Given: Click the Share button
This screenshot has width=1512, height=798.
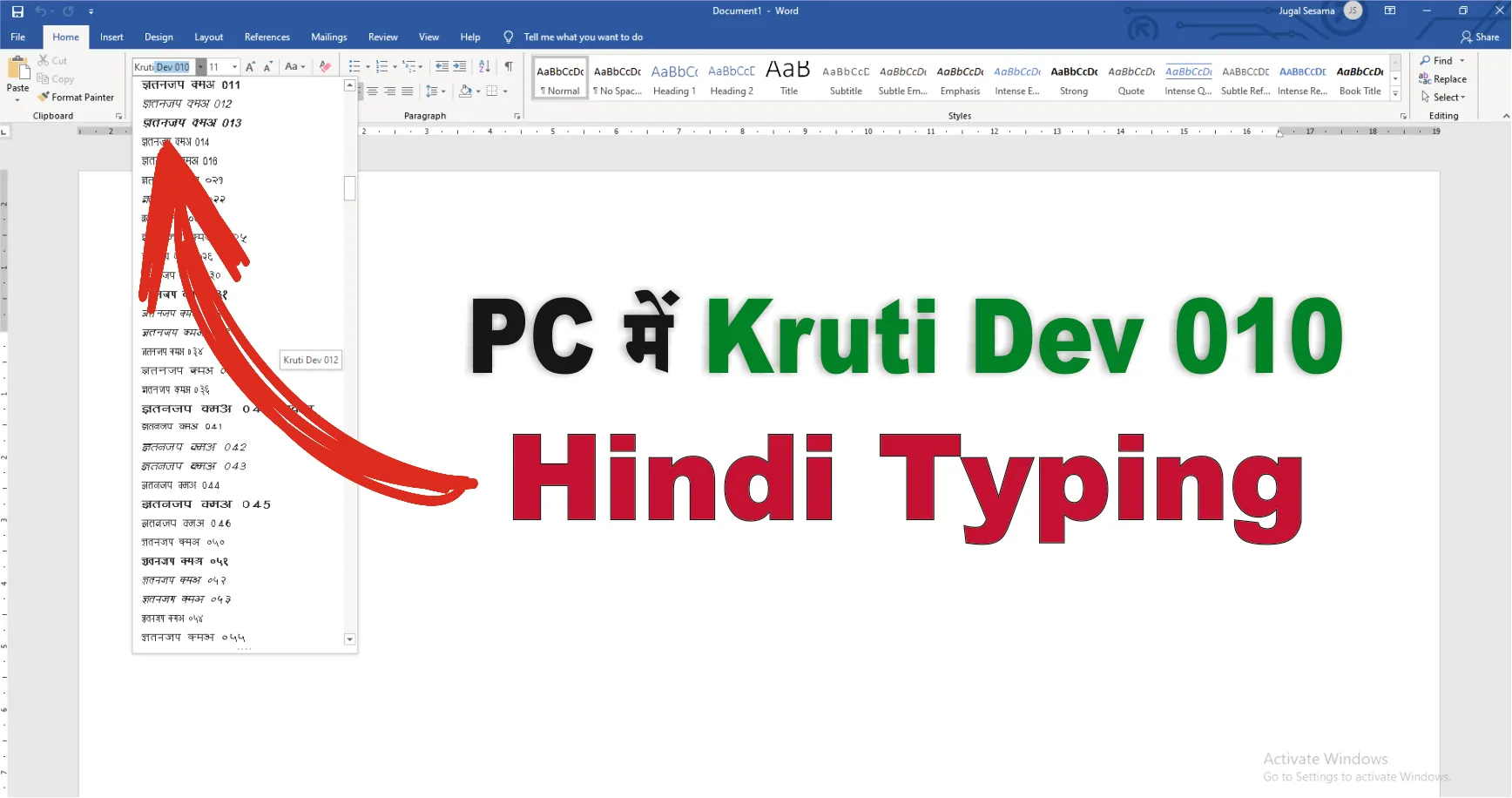Looking at the screenshot, I should pos(1479,37).
